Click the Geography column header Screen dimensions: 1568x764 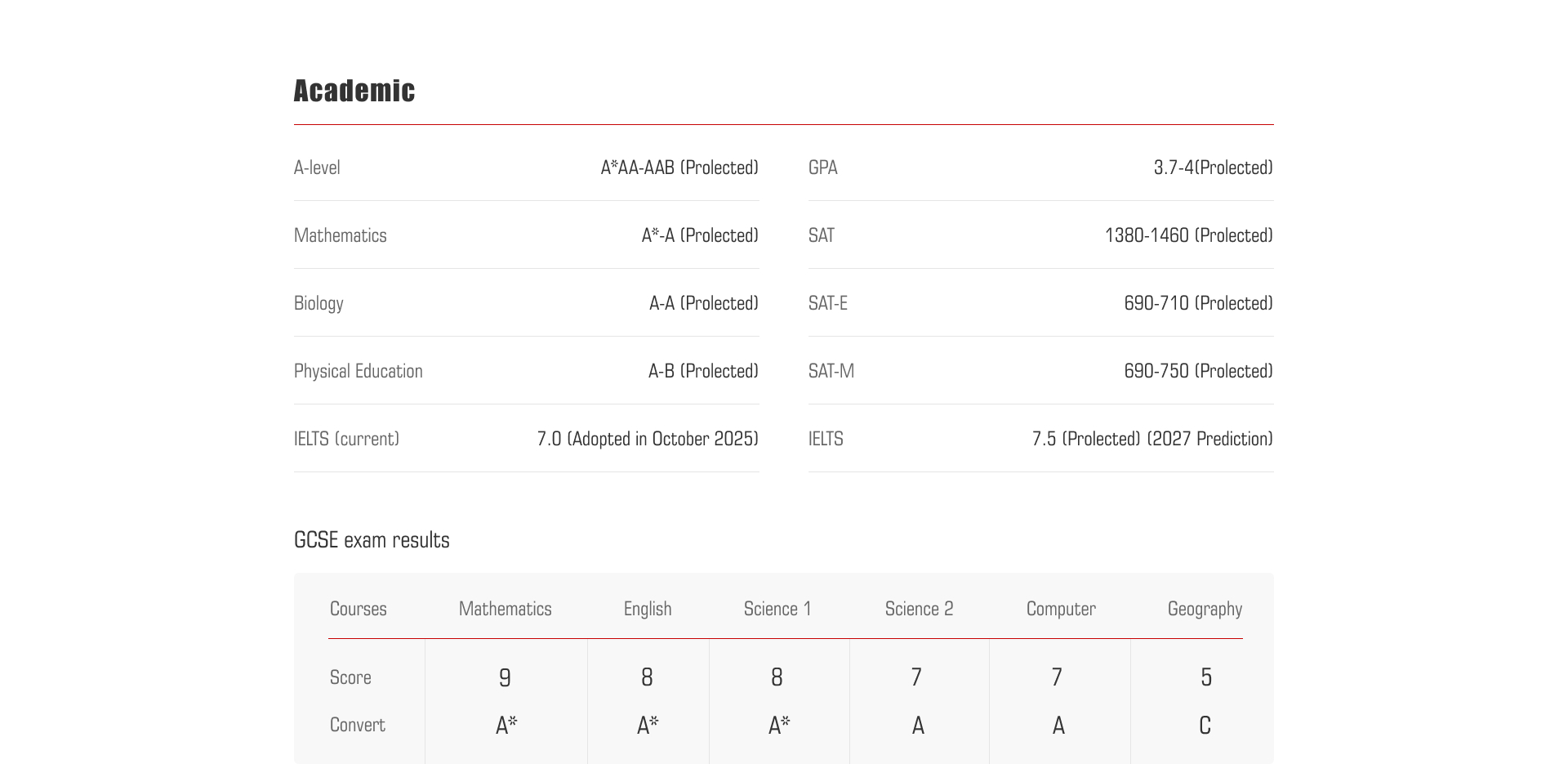tap(1205, 610)
